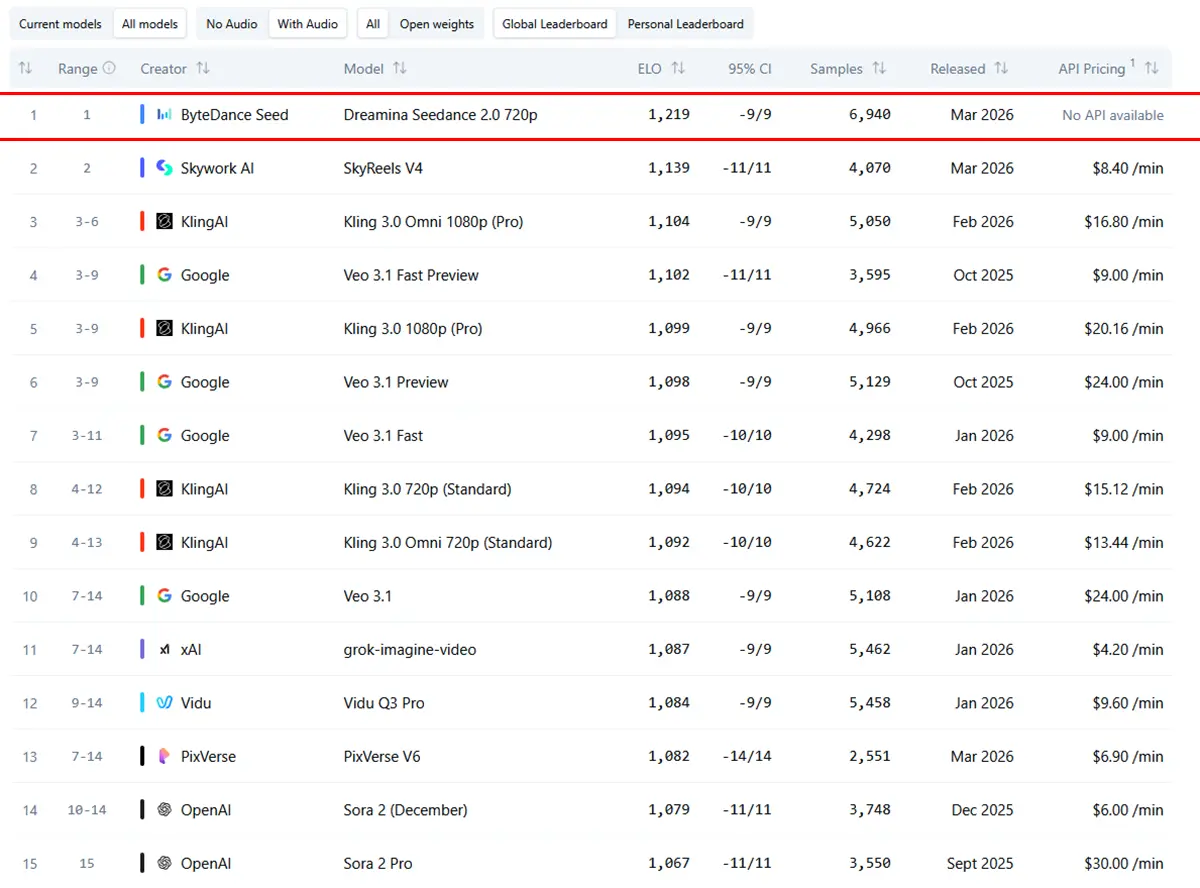Viewport: 1200px width, 888px height.
Task: Click the Skywork AI logo icon
Action: [x=165, y=168]
